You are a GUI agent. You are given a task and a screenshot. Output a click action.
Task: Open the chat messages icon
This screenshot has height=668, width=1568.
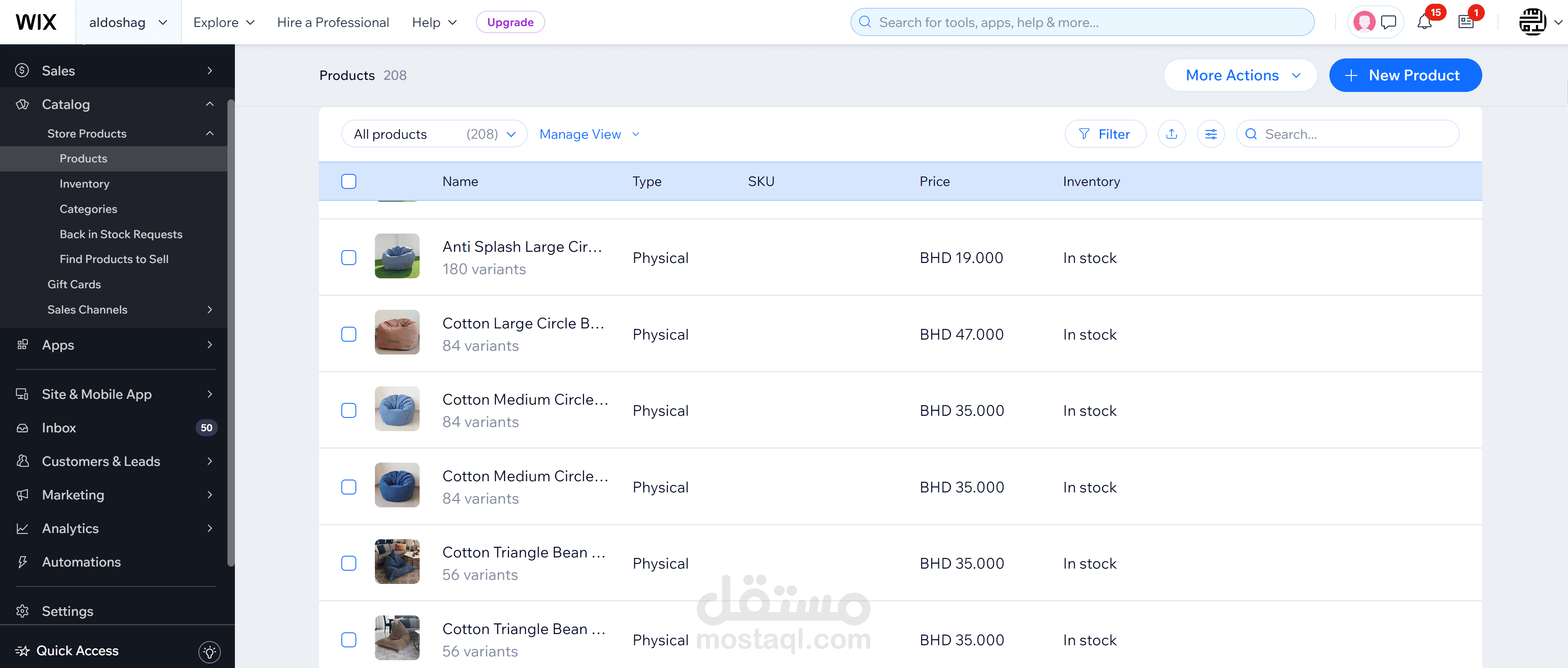(1389, 22)
